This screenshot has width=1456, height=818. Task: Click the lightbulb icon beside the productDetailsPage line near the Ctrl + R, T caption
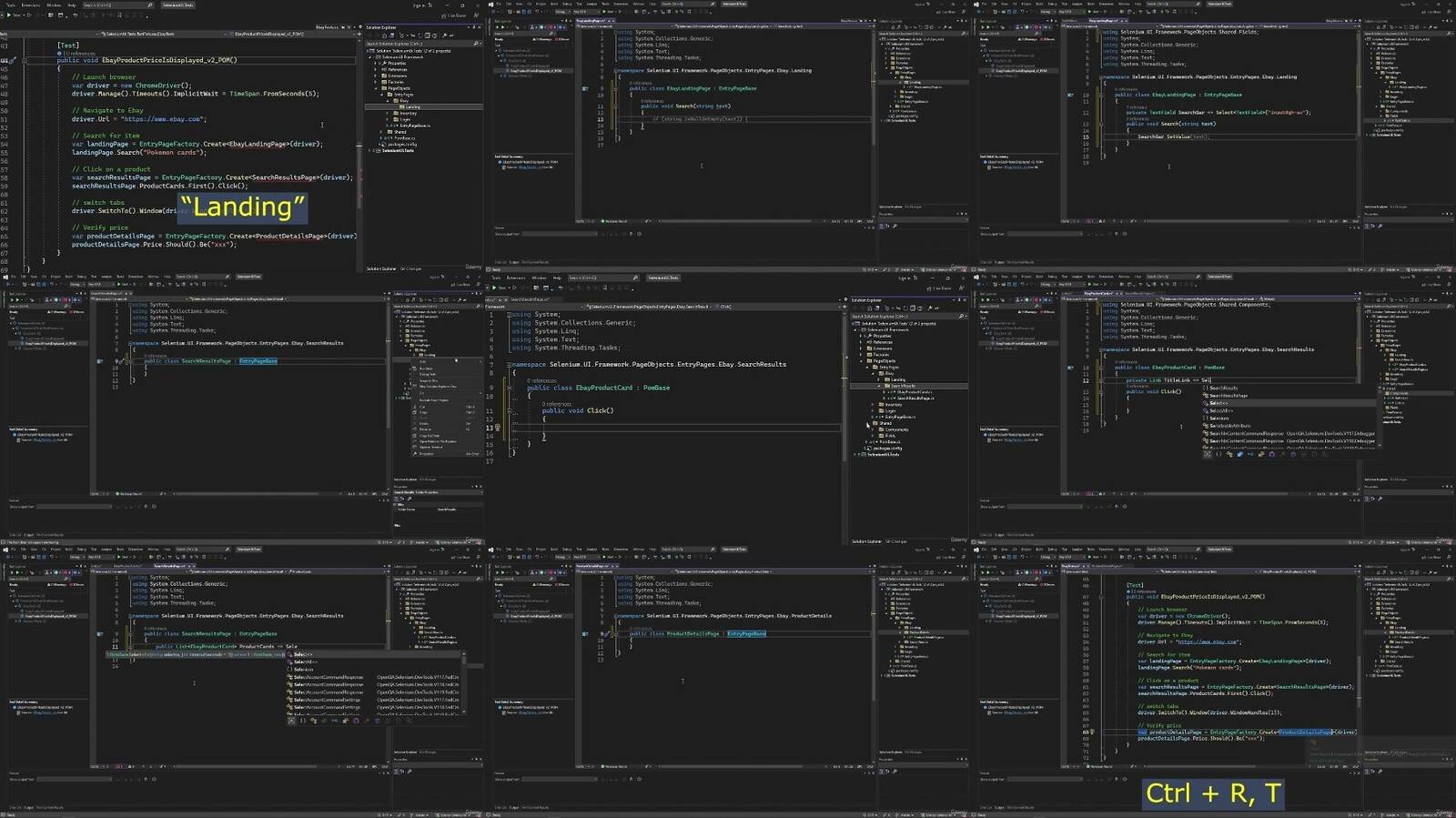[1093, 732]
